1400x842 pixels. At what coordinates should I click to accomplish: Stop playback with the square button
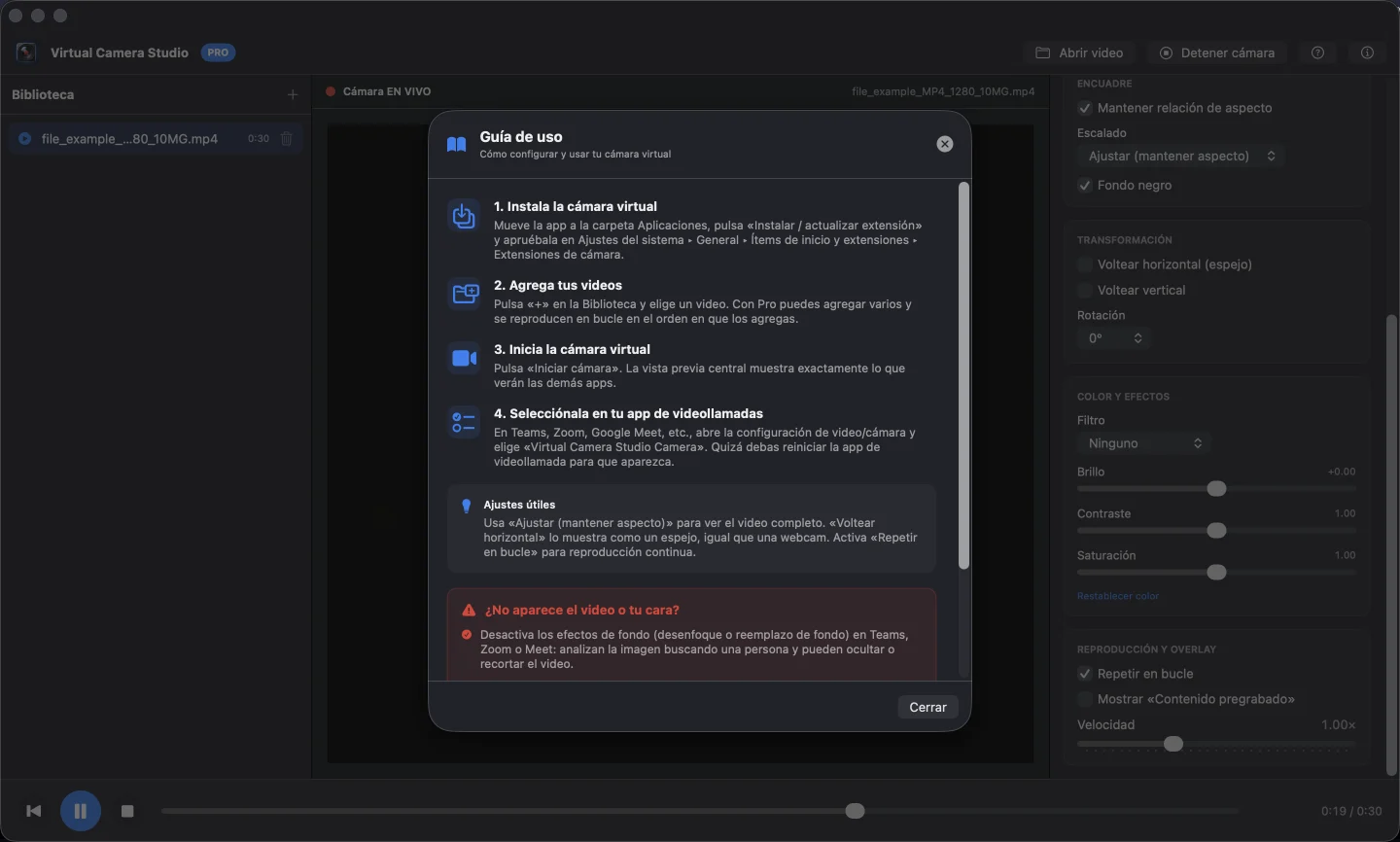127,811
